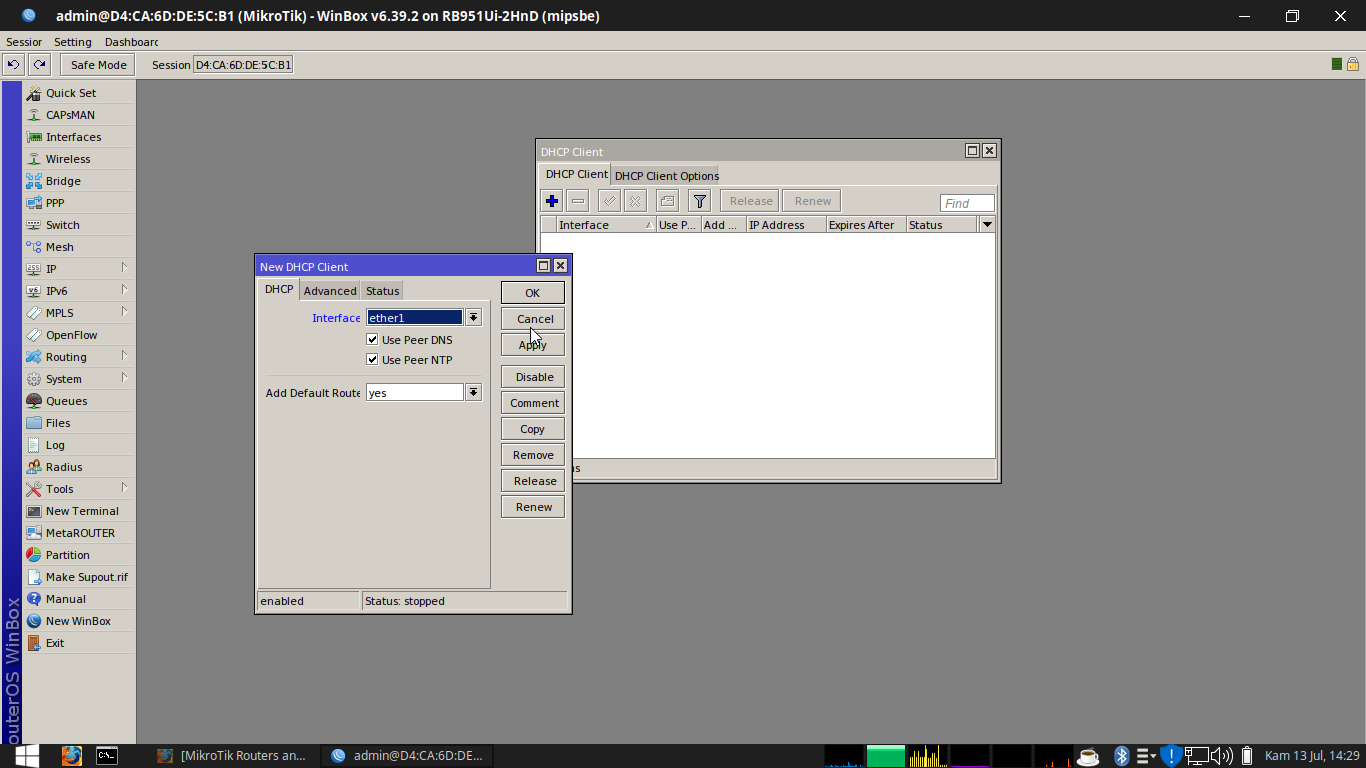Click Disable in New DHCP Client dialog

pyautogui.click(x=533, y=377)
